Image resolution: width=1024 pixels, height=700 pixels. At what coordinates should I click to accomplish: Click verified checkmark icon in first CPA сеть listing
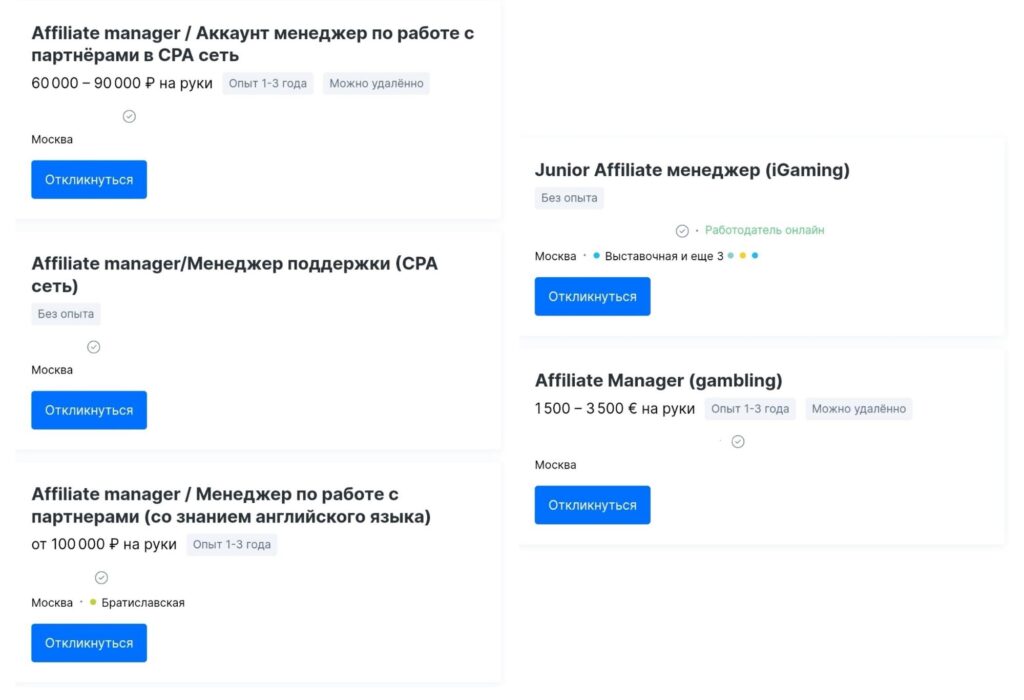(129, 116)
